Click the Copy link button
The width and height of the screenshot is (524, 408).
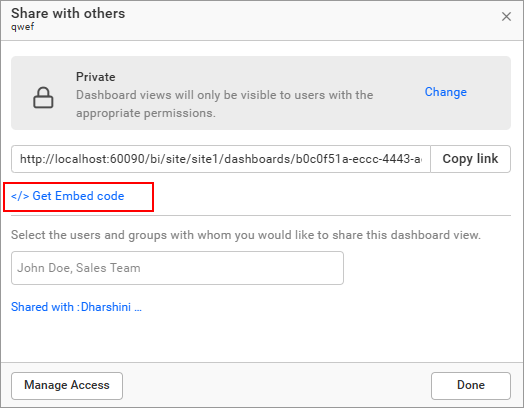[x=470, y=159]
